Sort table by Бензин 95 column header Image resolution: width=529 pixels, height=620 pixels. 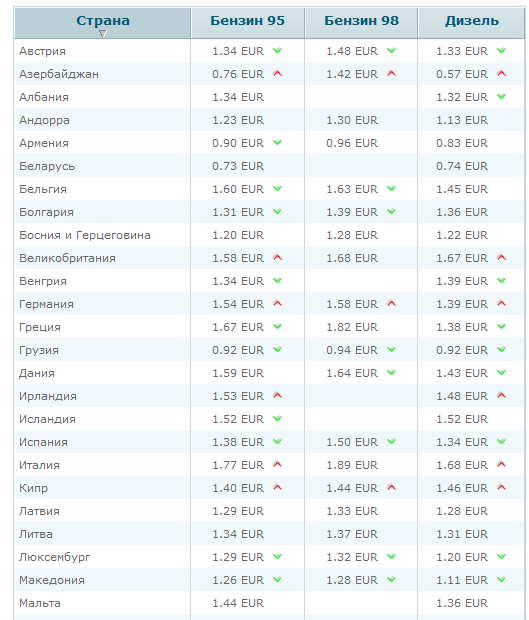click(x=247, y=21)
